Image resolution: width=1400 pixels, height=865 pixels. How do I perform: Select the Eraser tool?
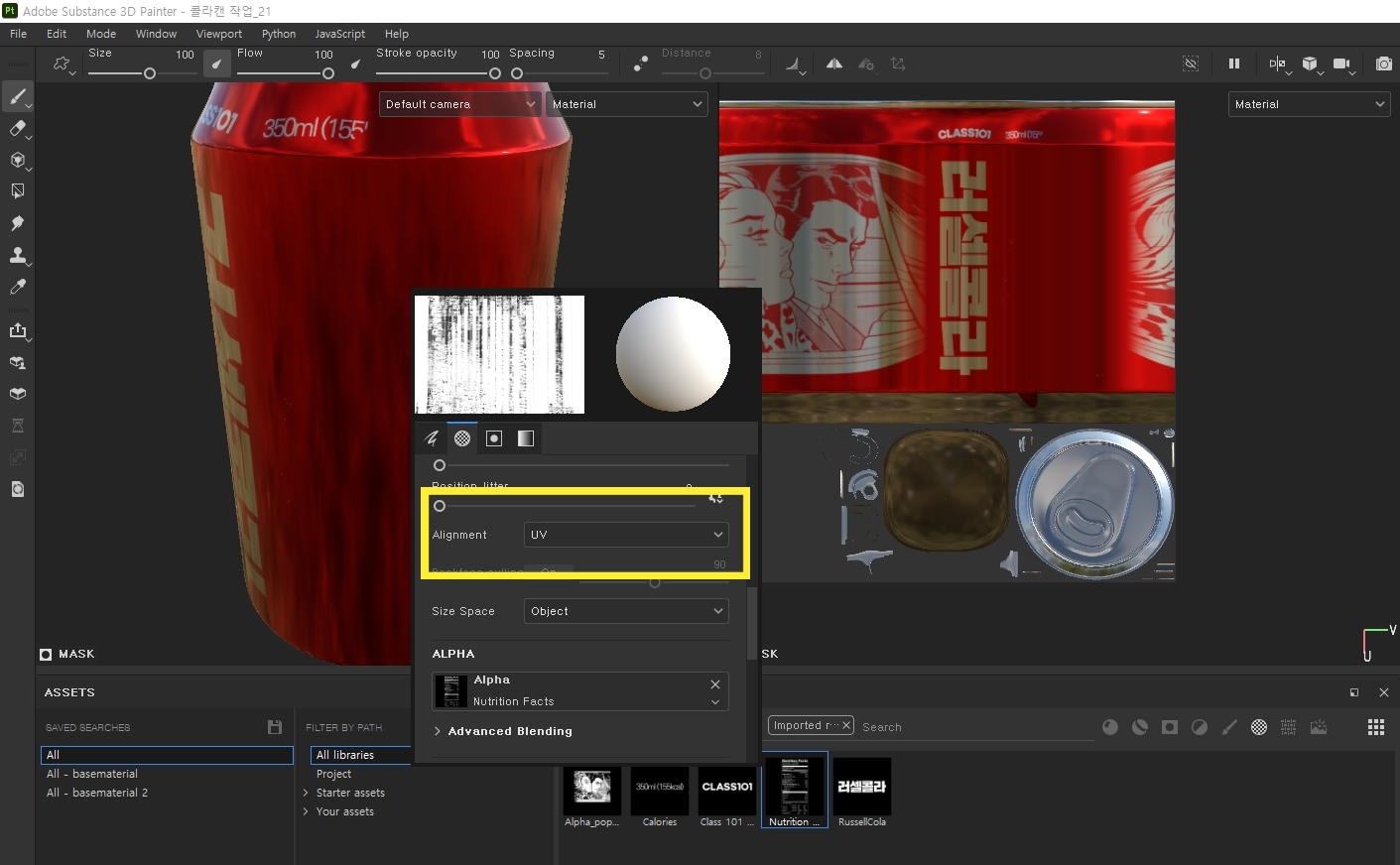pos(17,128)
